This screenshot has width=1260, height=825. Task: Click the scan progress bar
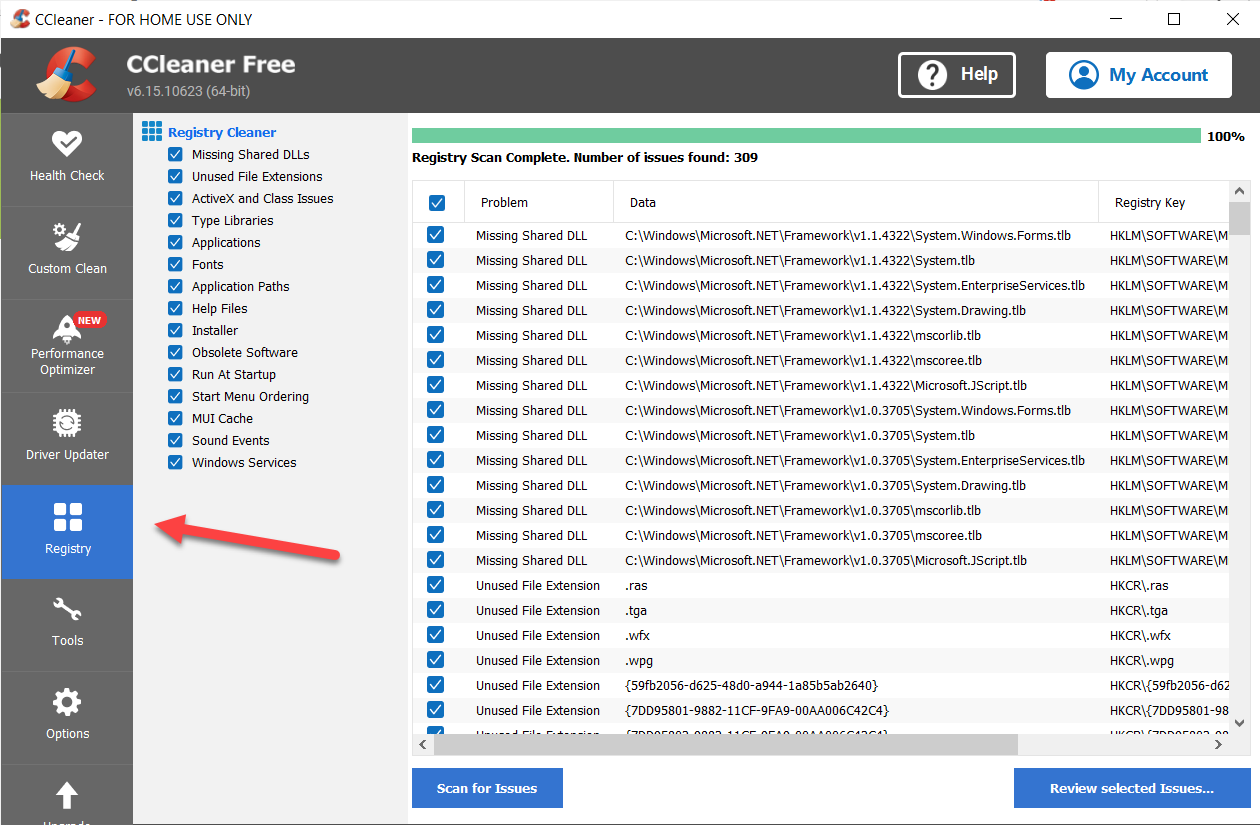click(806, 136)
